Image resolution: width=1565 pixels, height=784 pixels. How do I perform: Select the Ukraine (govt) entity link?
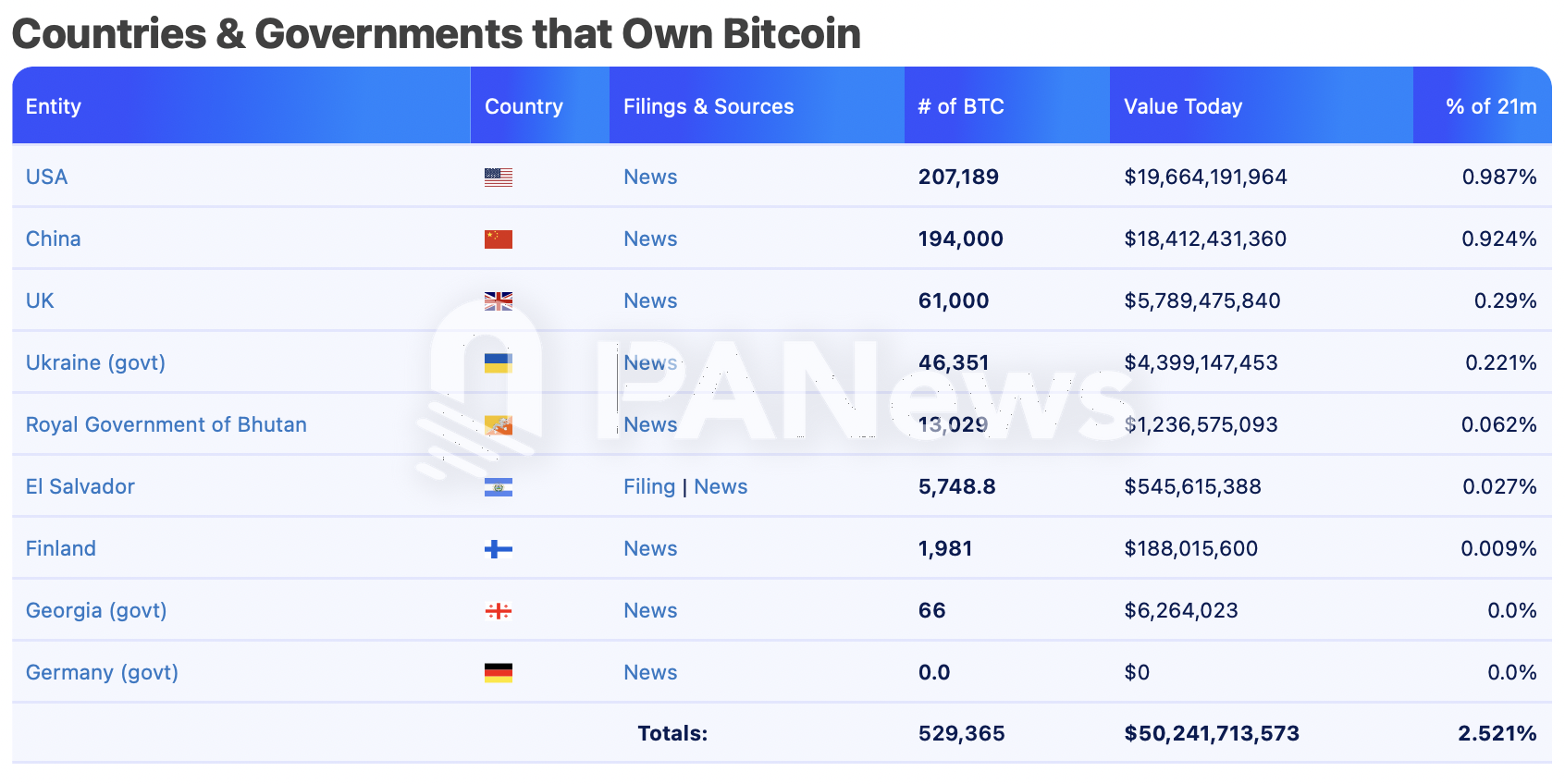95,362
